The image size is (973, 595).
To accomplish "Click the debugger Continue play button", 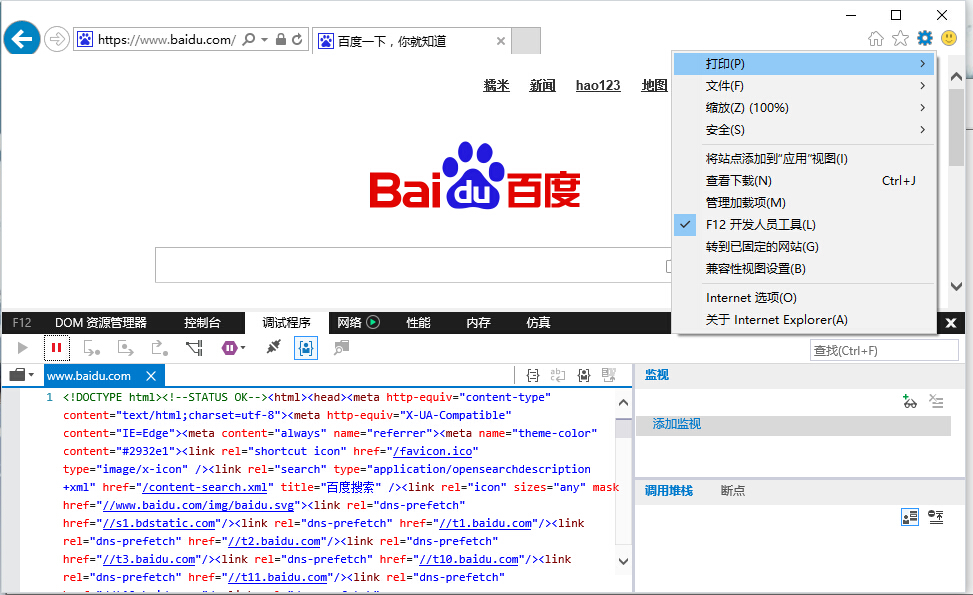I will (22, 347).
